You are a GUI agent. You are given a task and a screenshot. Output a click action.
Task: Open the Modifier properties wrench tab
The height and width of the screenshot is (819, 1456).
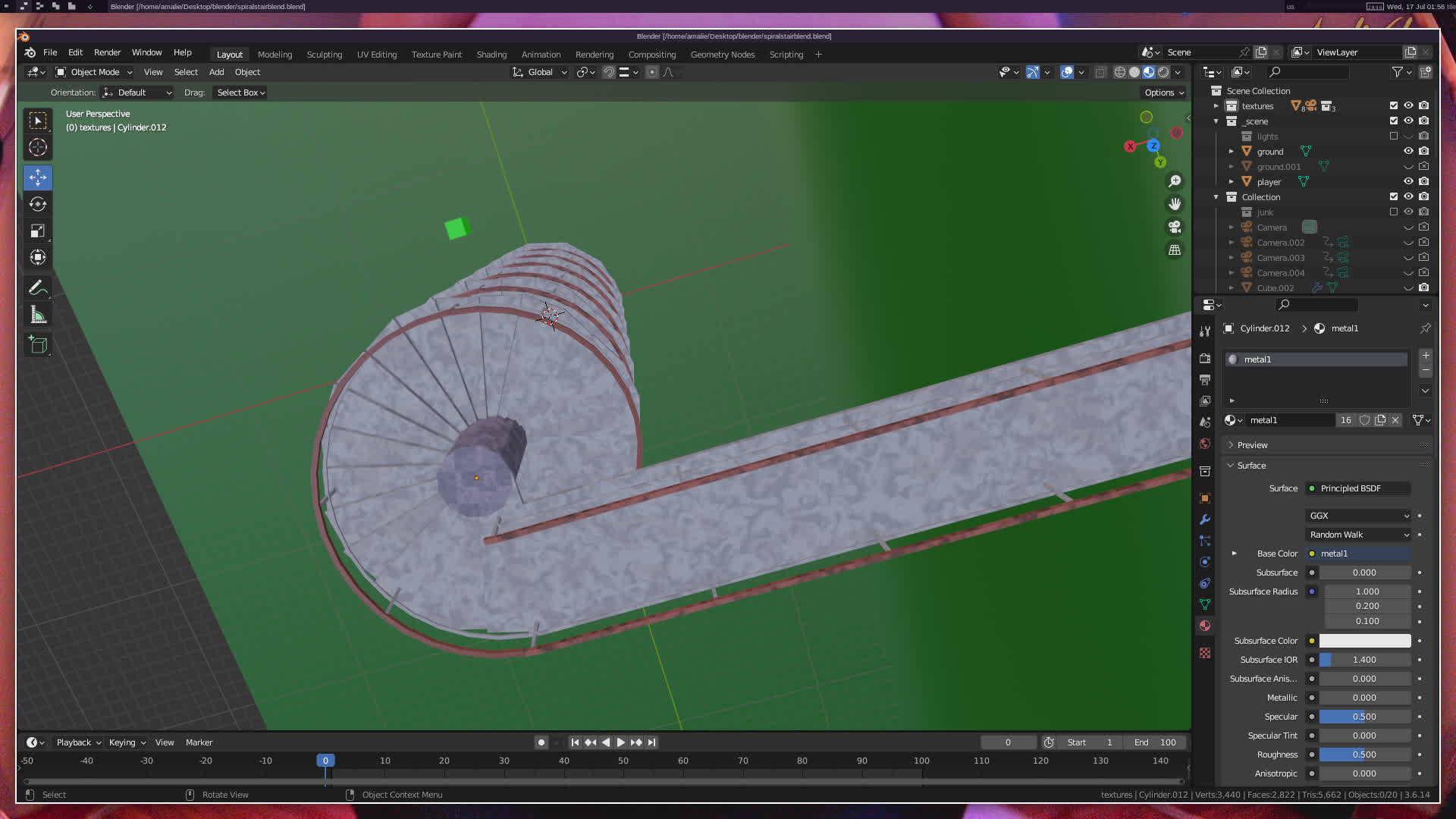point(1205,519)
